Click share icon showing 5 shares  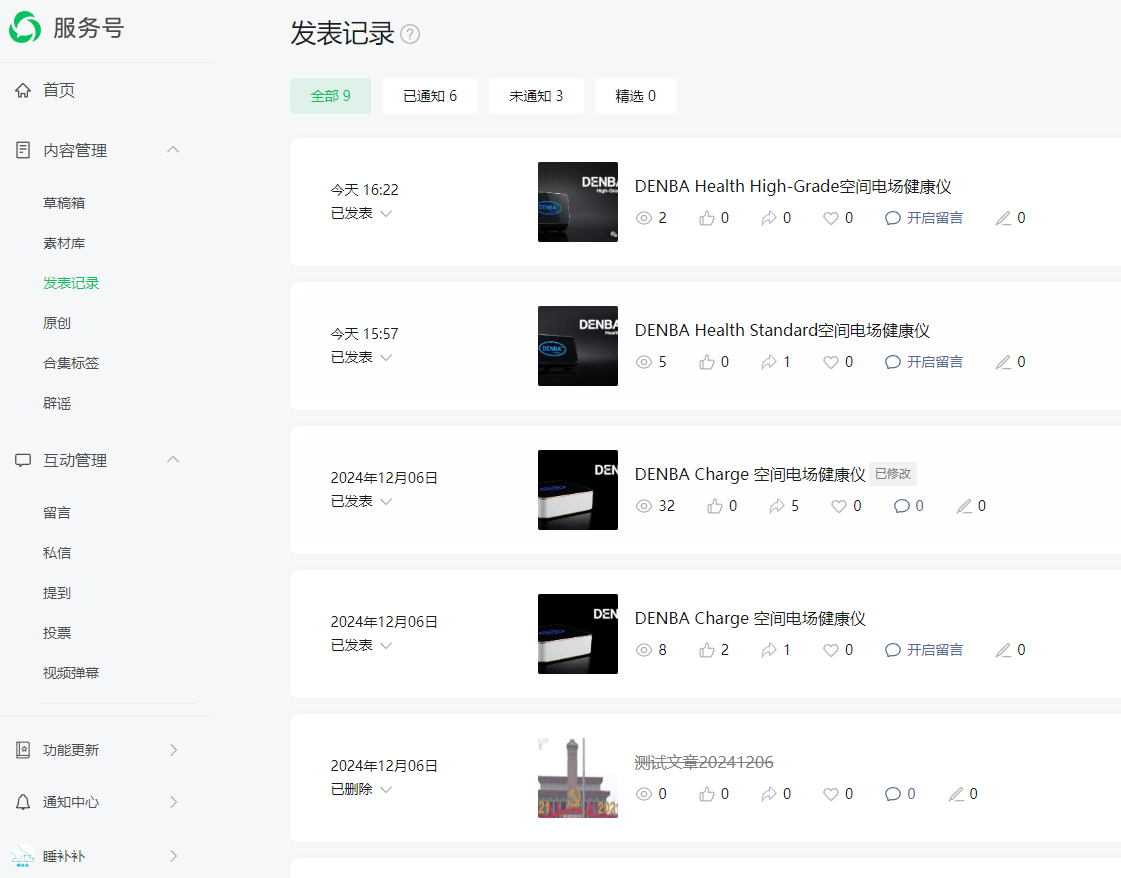777,506
